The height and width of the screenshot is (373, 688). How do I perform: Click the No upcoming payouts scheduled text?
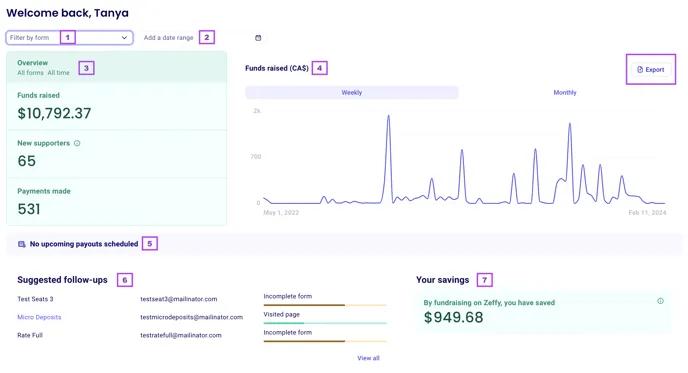tap(84, 244)
